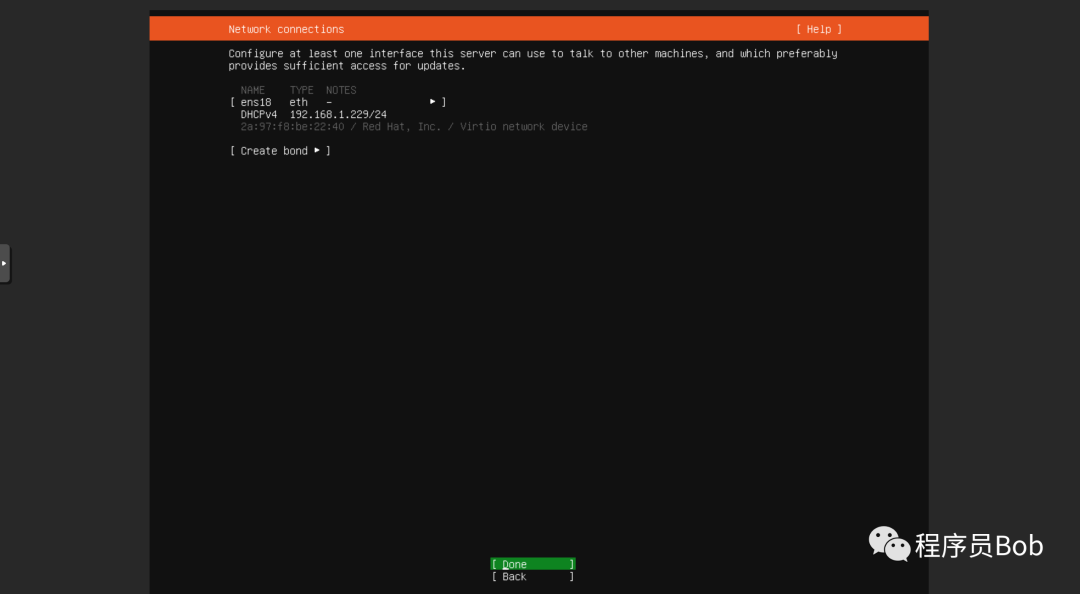The width and height of the screenshot is (1080, 594).
Task: Click the eth type value
Action: 298,102
